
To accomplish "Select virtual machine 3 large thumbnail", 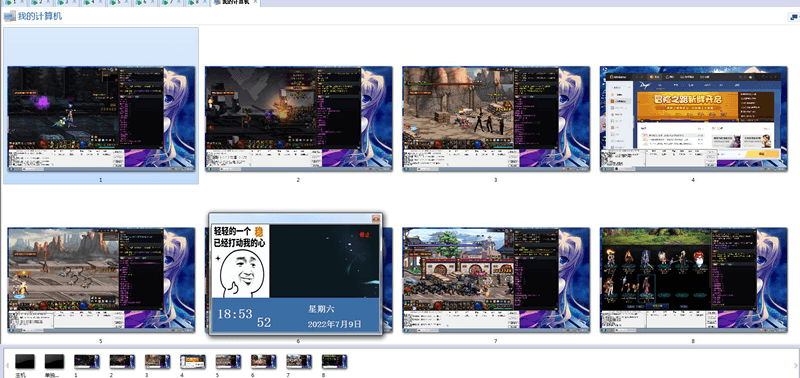I will (x=496, y=118).
